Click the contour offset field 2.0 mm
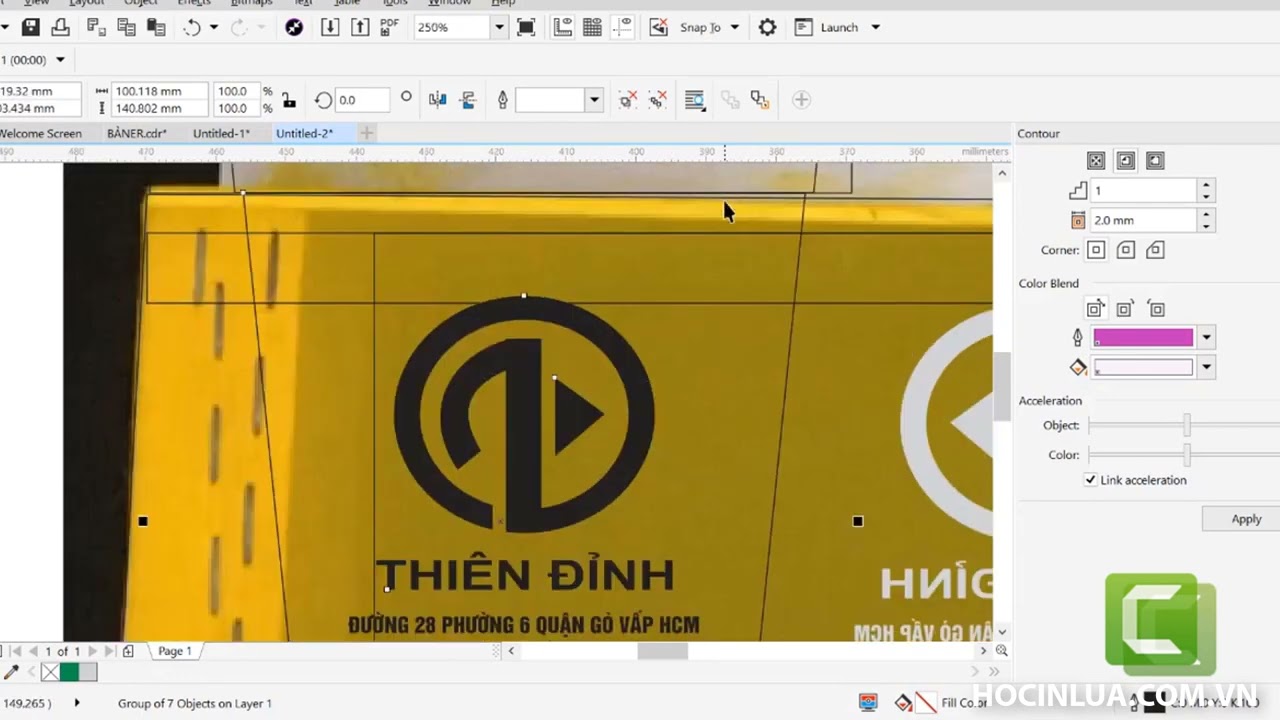Screen dimensions: 1280x720 coord(1143,220)
